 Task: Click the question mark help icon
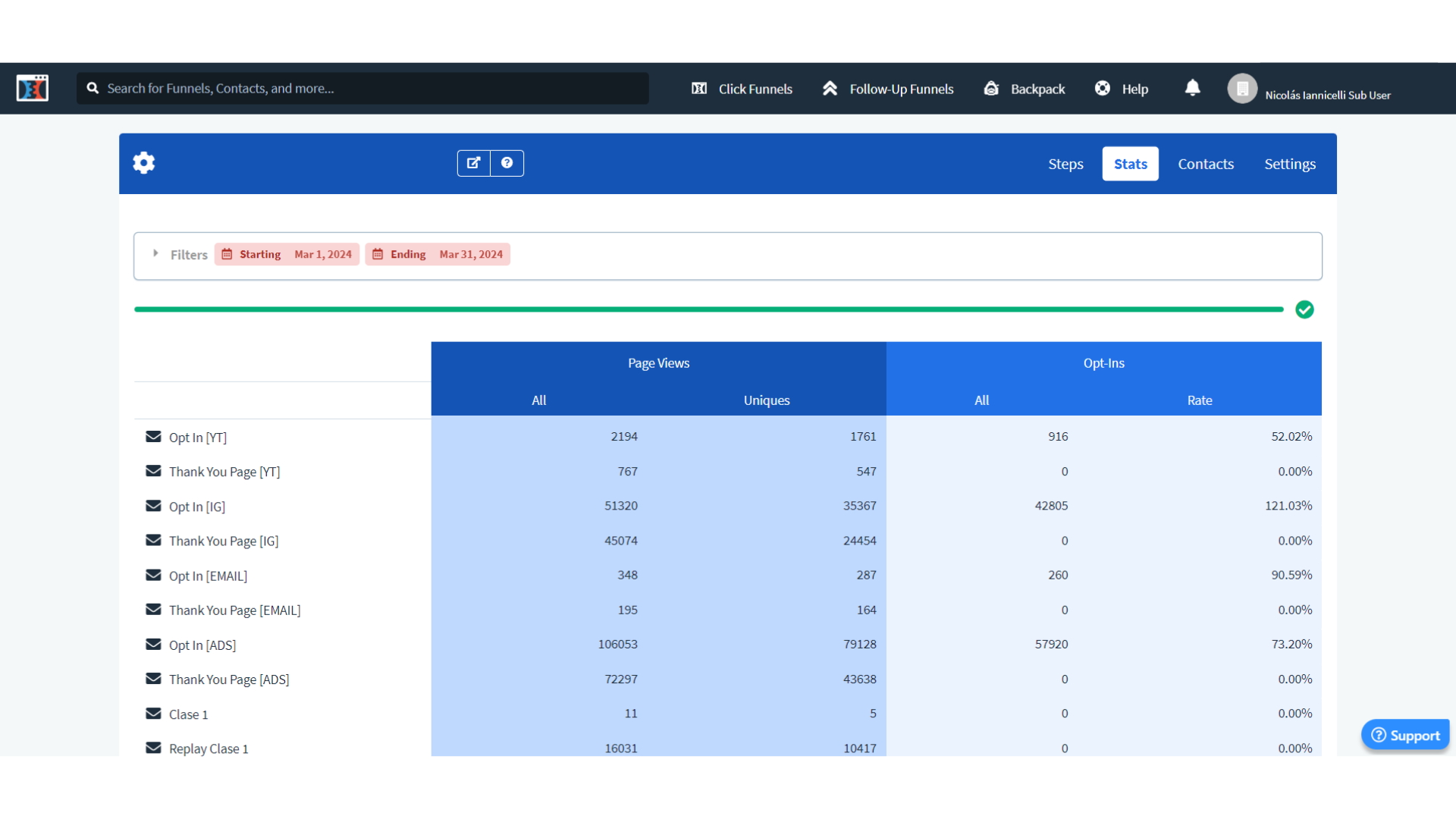click(507, 163)
